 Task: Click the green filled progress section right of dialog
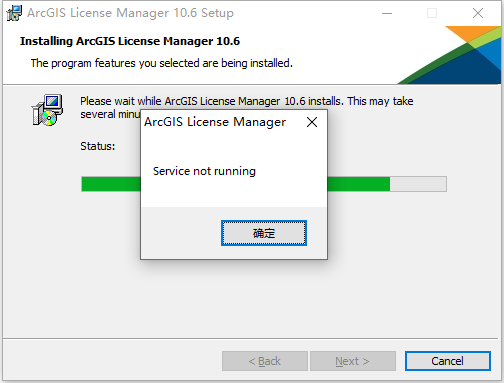point(359,184)
